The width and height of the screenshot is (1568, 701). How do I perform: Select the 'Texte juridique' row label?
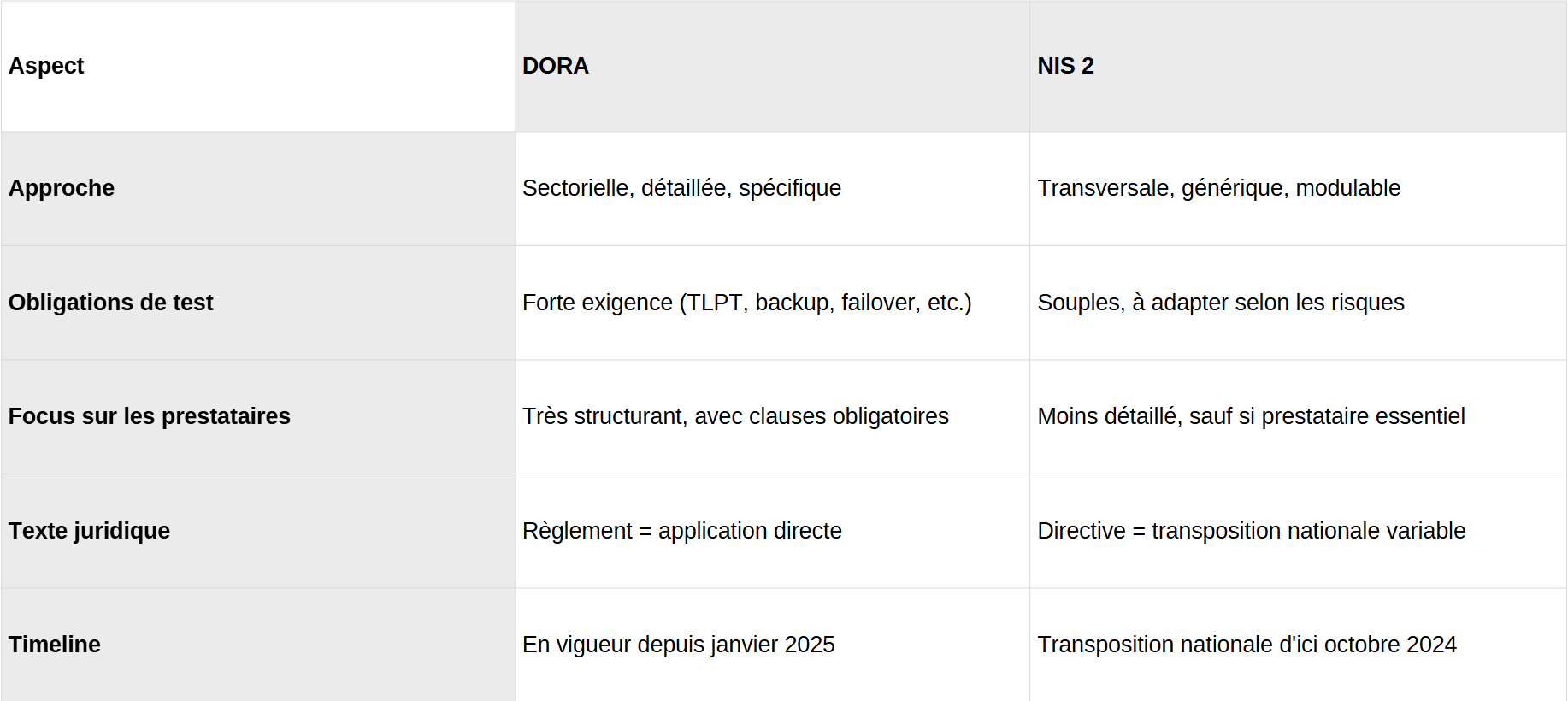[90, 531]
